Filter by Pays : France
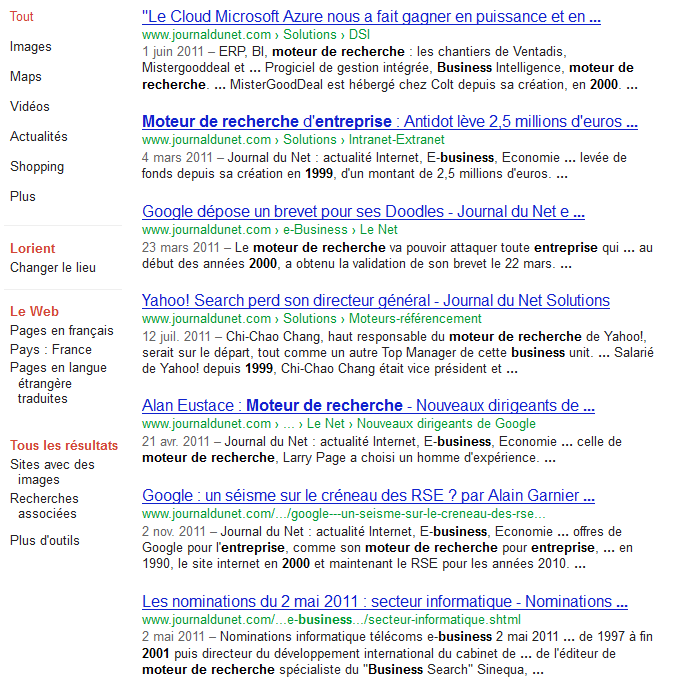 pyautogui.click(x=51, y=349)
